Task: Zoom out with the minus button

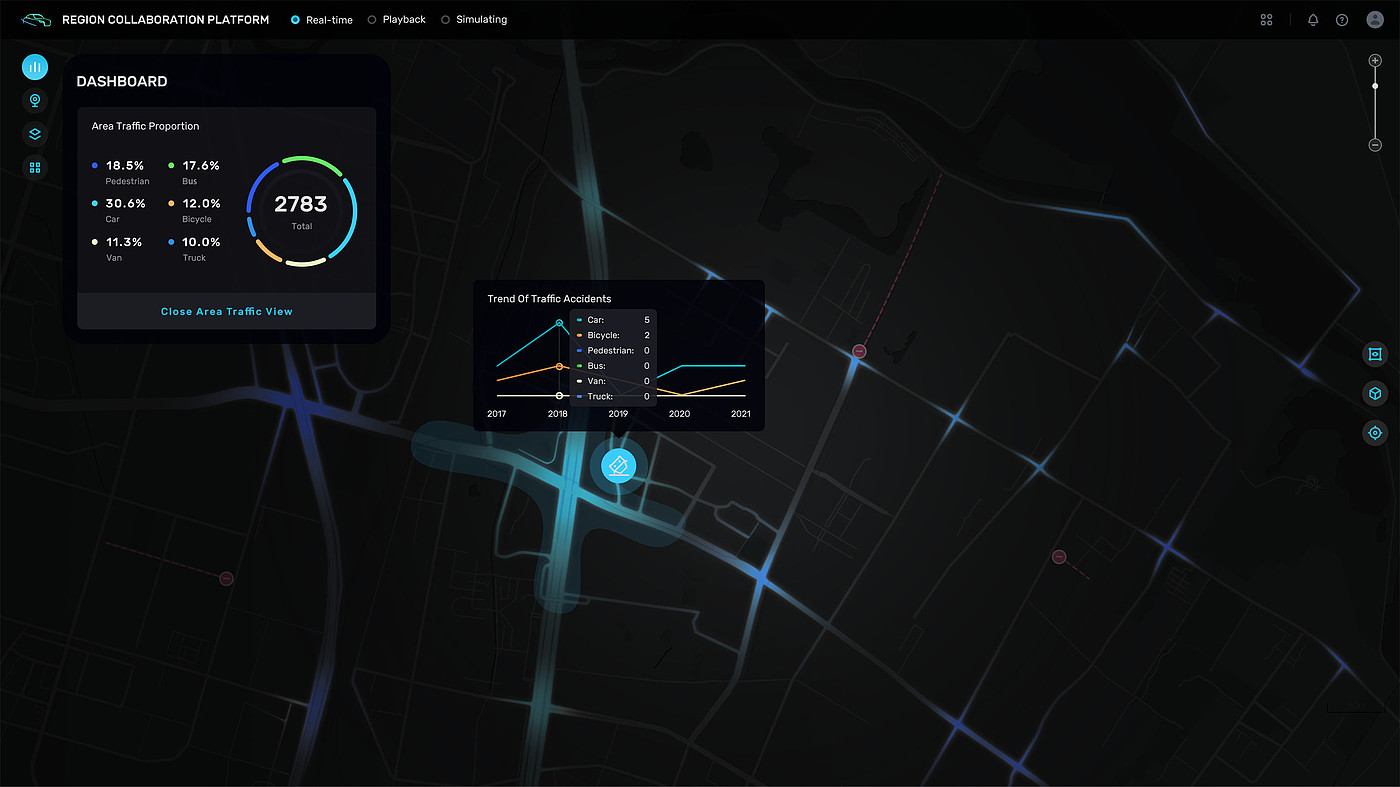Action: click(1375, 145)
